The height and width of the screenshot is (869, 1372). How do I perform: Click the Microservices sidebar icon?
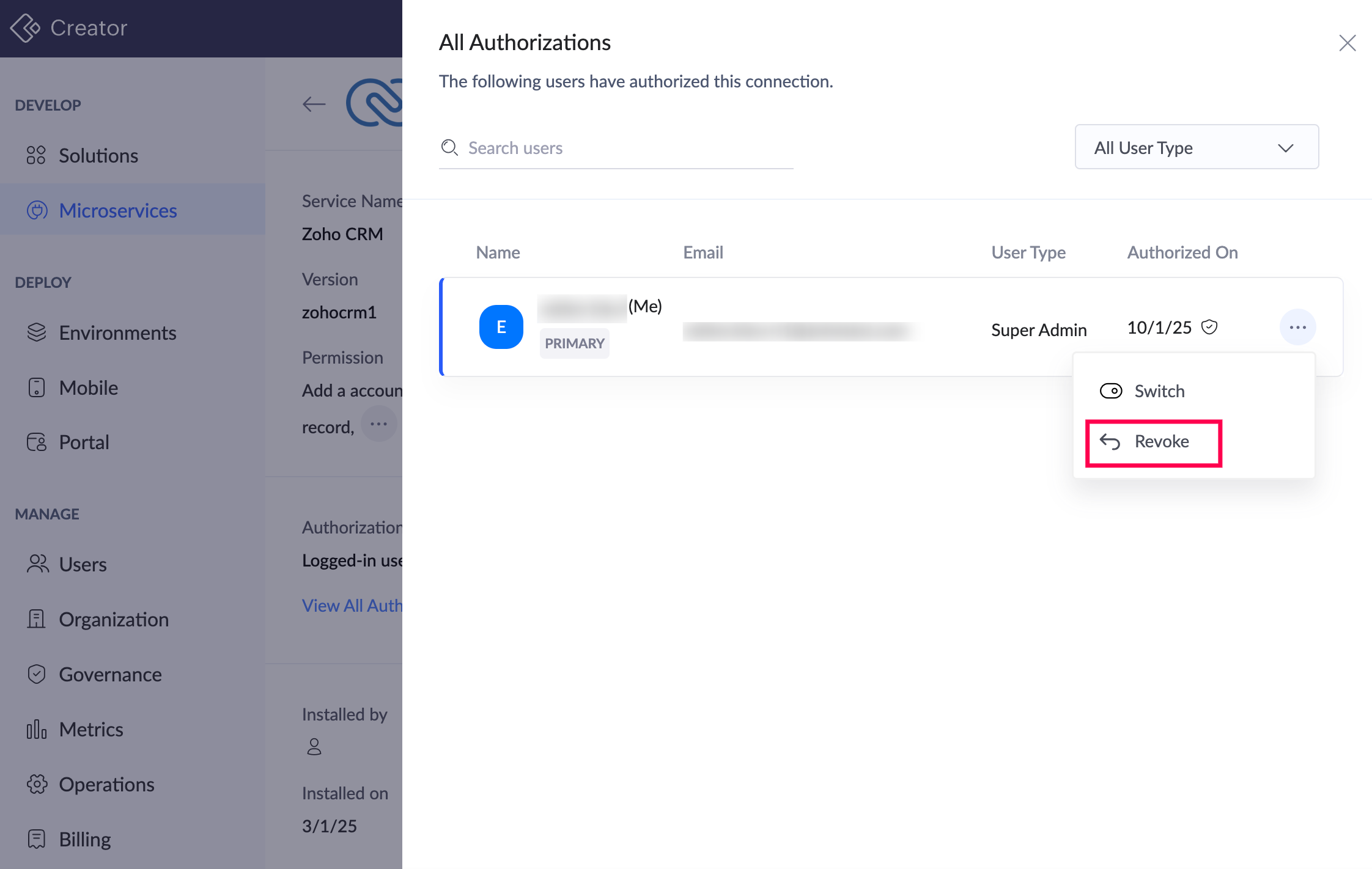(37, 211)
